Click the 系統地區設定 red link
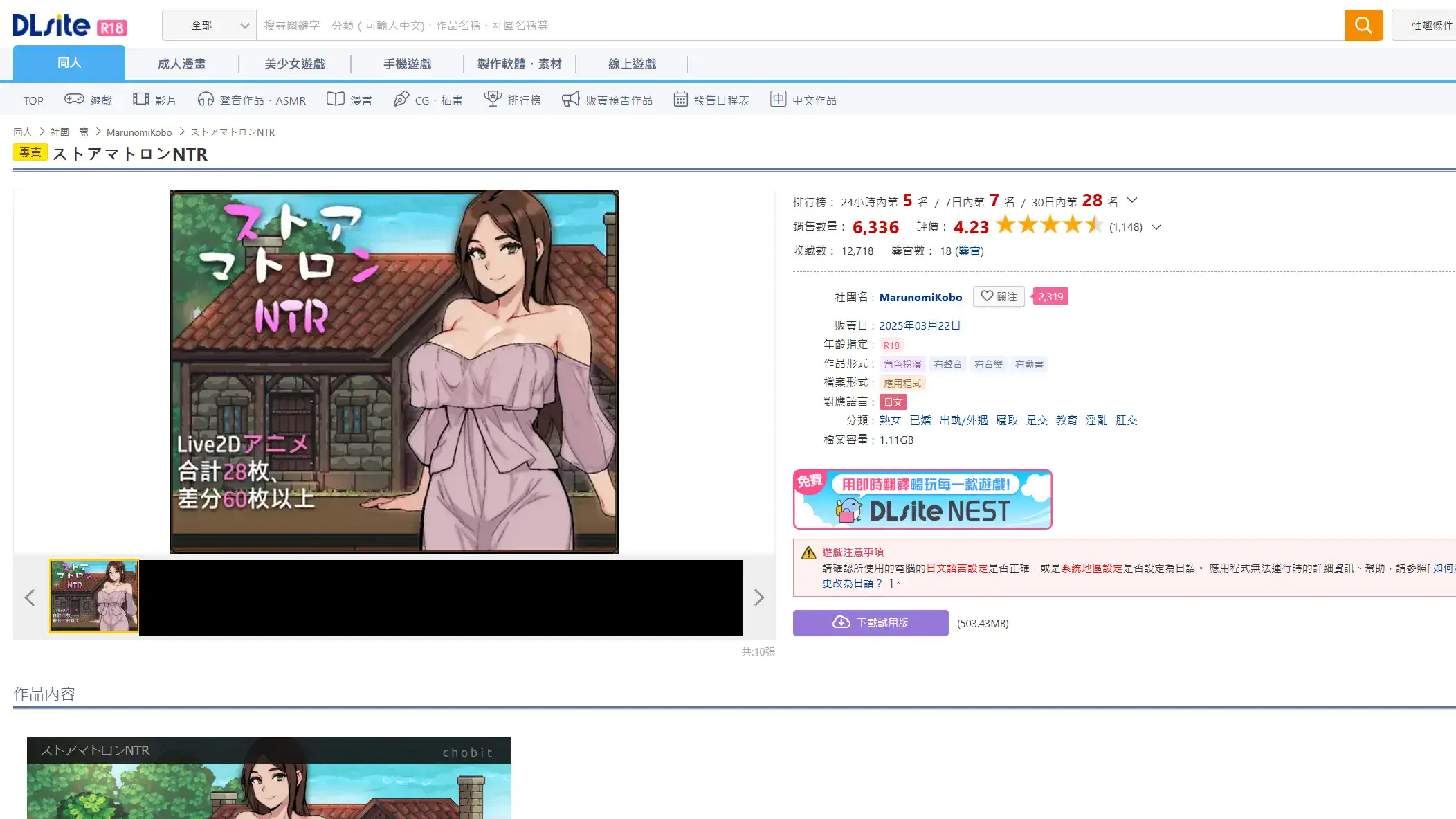This screenshot has width=1456, height=819. [1092, 568]
